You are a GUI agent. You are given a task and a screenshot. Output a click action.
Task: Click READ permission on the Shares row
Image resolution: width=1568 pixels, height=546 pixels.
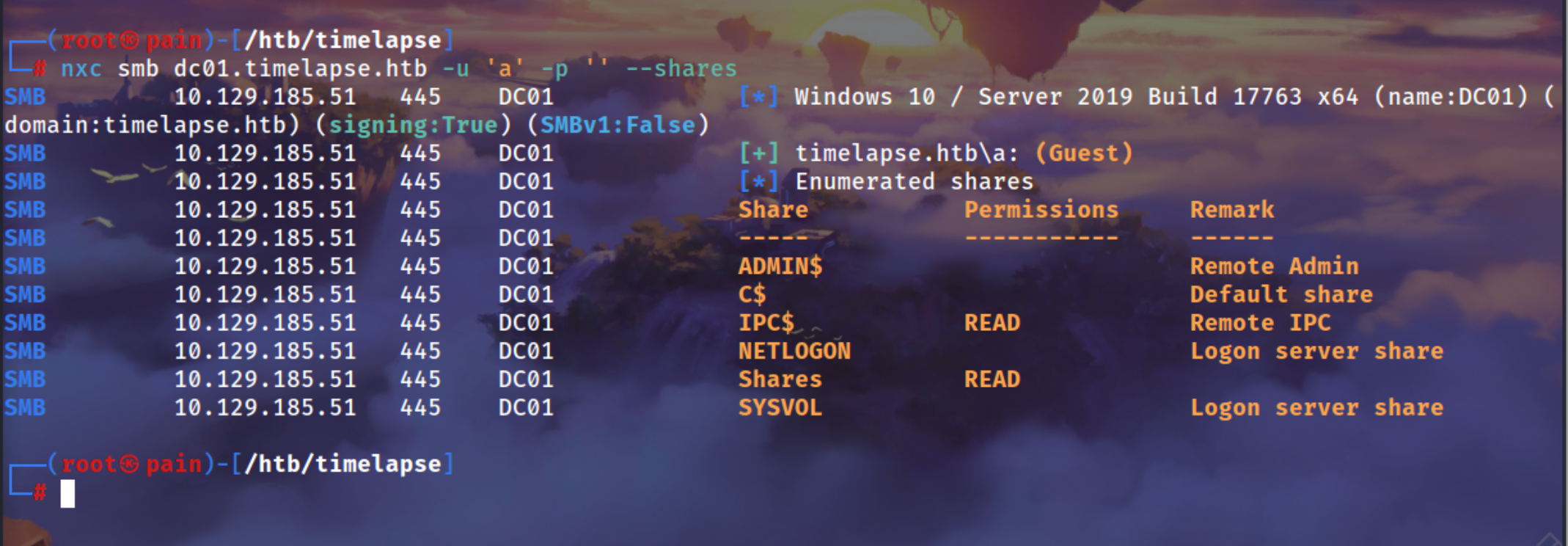[992, 379]
